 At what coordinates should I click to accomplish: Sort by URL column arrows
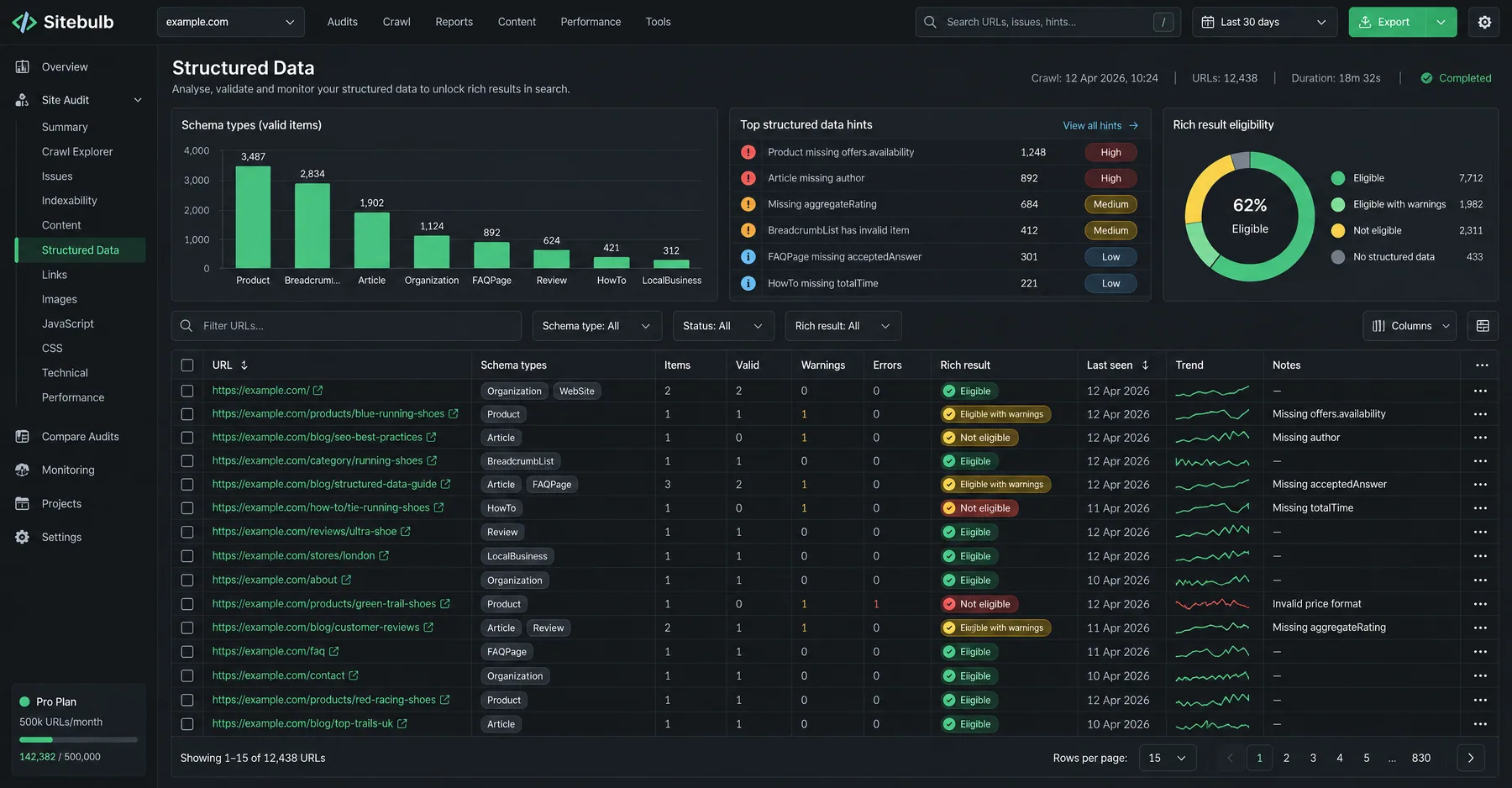click(x=244, y=365)
